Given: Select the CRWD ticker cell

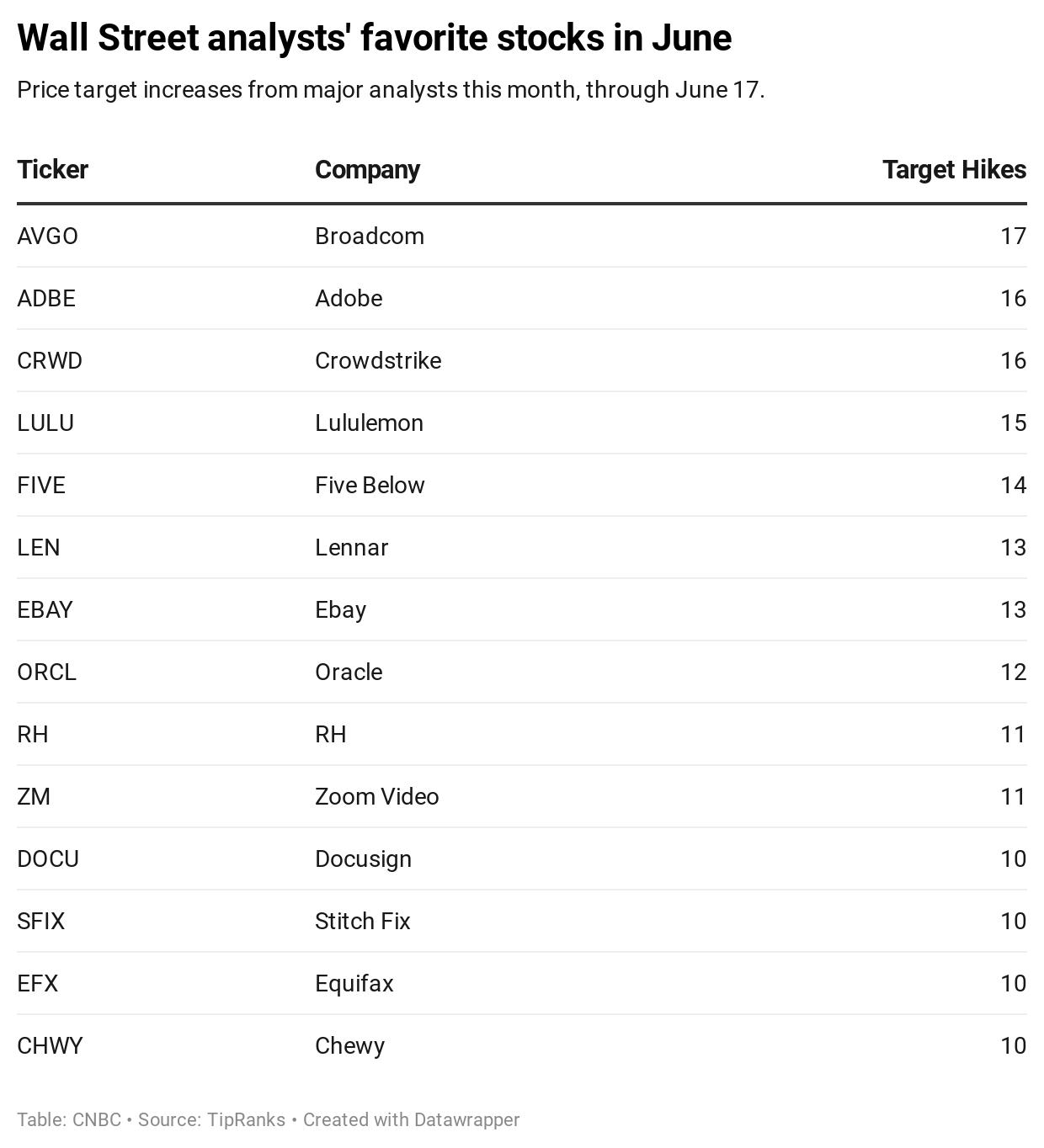Looking at the screenshot, I should coord(50,361).
